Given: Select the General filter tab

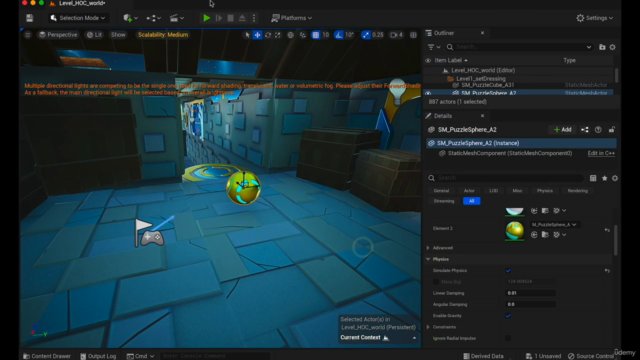Looking at the screenshot, I should 441,191.
